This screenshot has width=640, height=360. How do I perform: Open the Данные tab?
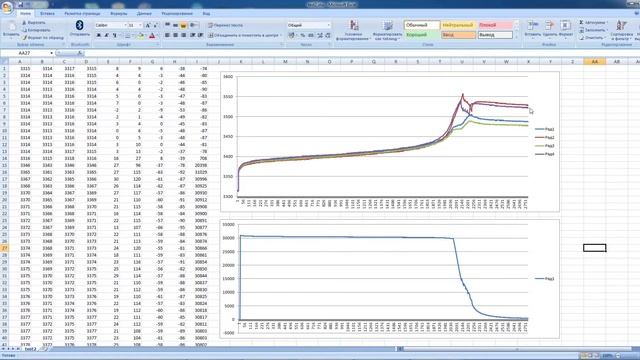point(144,13)
